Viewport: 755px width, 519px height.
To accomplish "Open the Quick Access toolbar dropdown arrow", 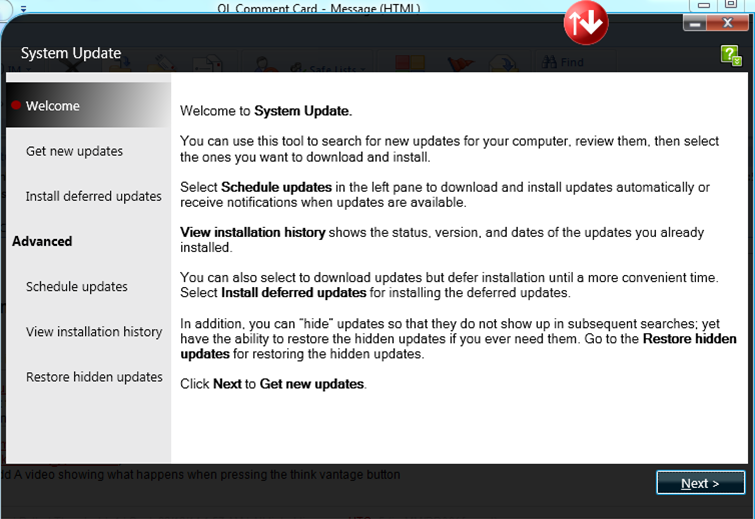I will point(24,7).
